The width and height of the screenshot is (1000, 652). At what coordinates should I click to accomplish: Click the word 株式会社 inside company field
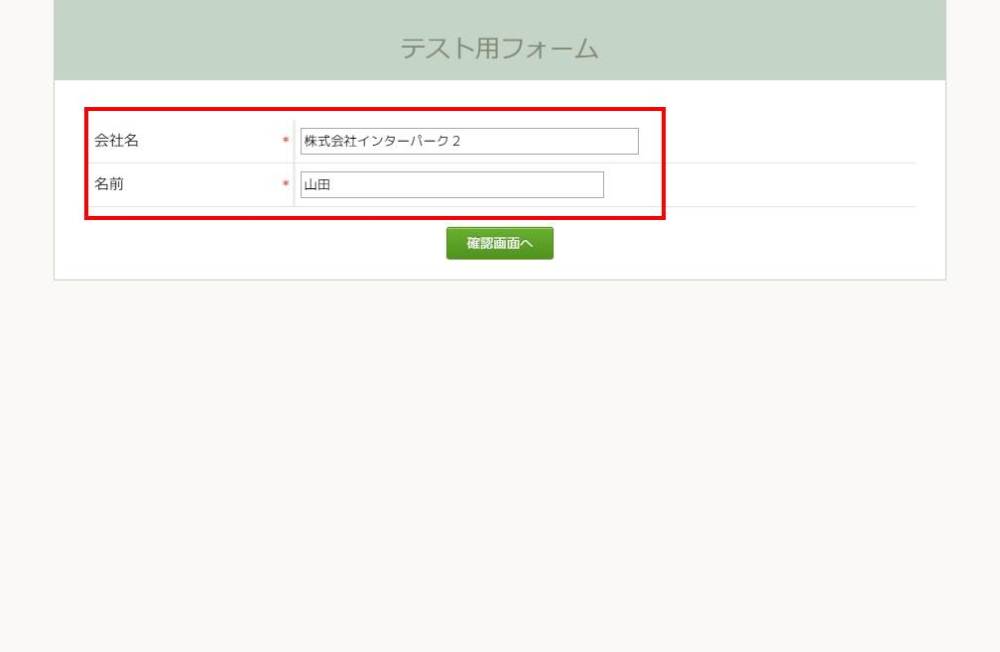tap(330, 141)
